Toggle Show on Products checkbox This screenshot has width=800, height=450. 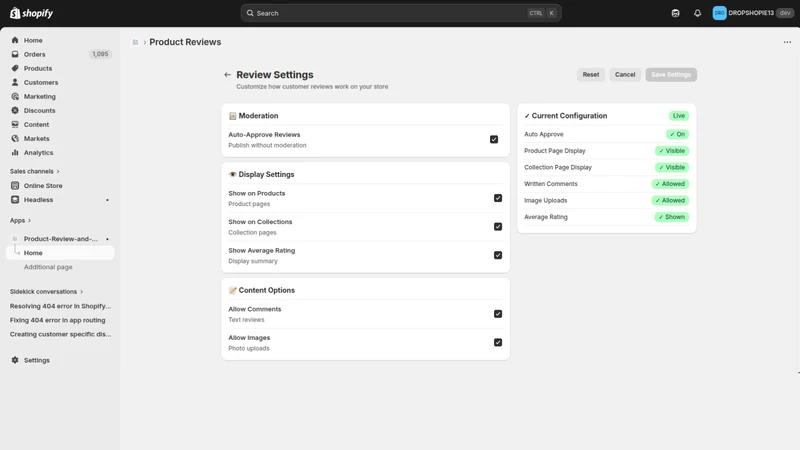tap(497, 198)
